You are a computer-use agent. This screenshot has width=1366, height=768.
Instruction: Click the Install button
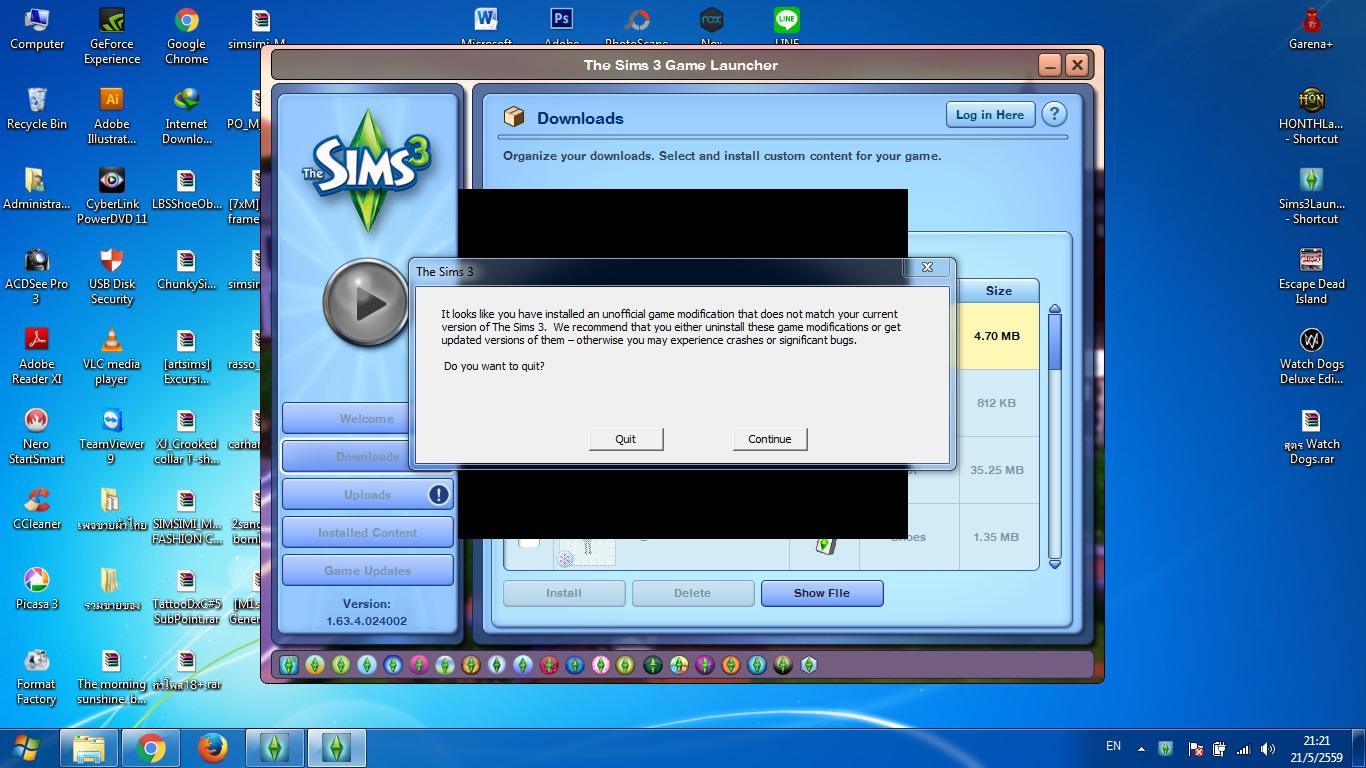[x=564, y=593]
